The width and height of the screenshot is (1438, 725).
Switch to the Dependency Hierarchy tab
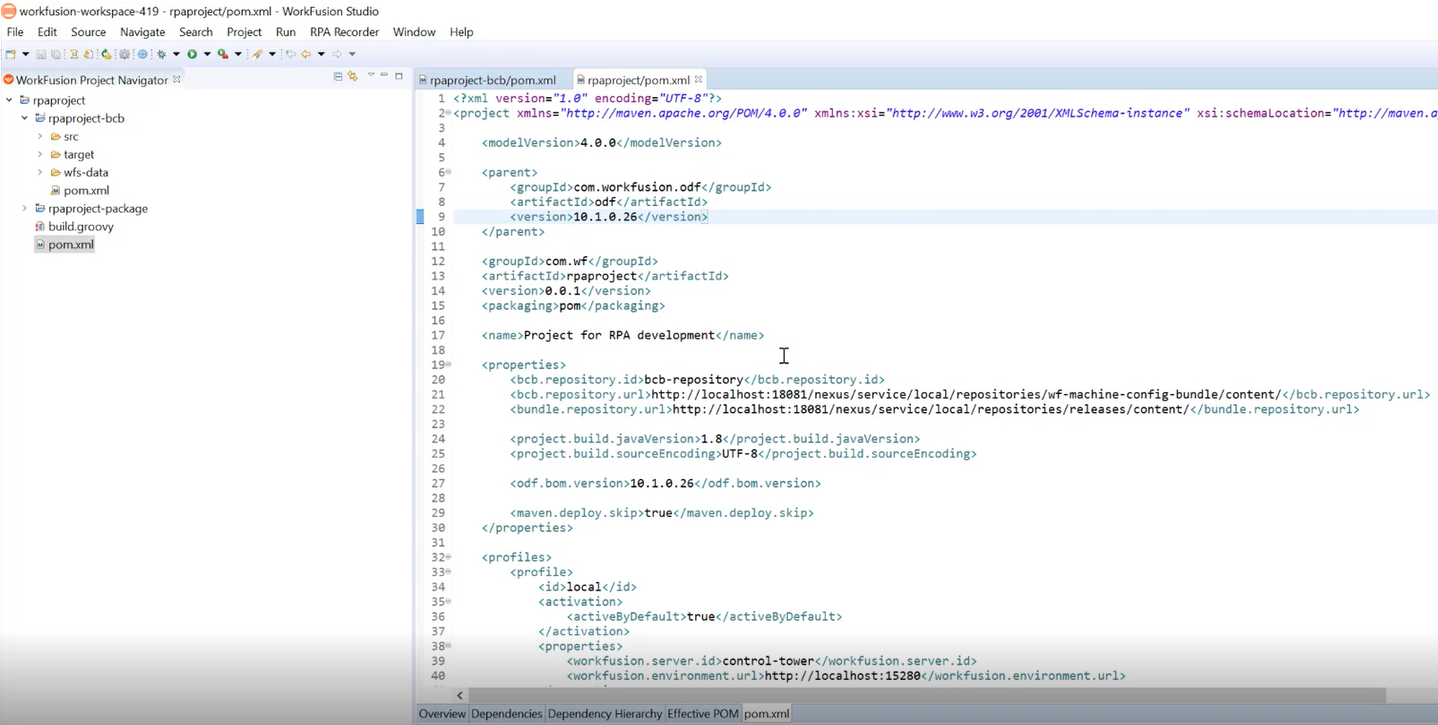pos(605,714)
